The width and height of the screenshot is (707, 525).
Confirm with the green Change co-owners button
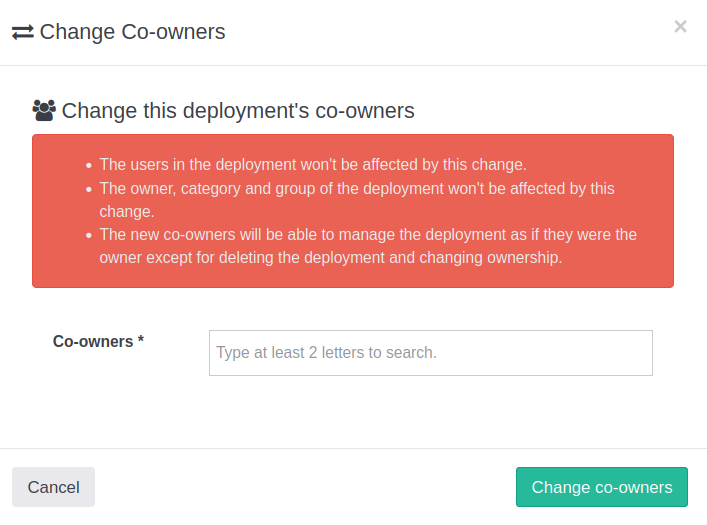click(601, 487)
